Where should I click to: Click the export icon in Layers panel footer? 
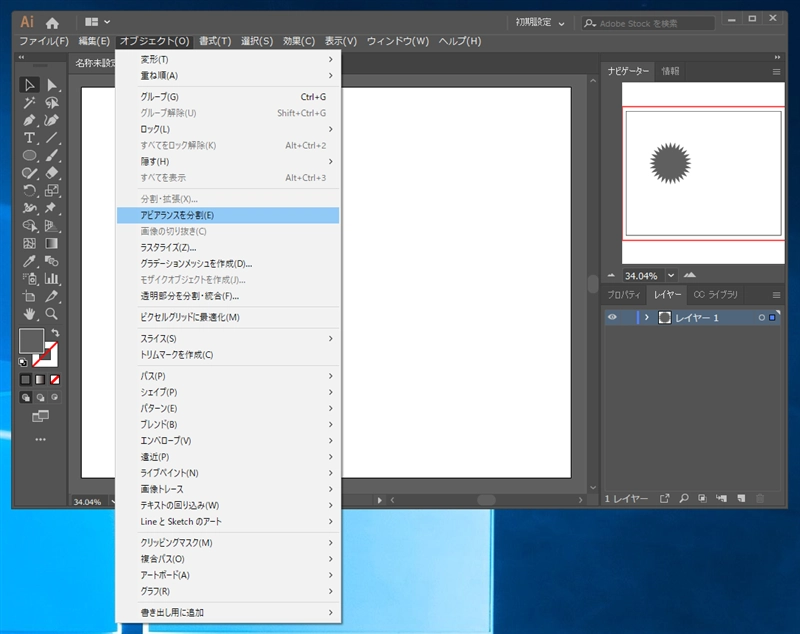click(664, 498)
